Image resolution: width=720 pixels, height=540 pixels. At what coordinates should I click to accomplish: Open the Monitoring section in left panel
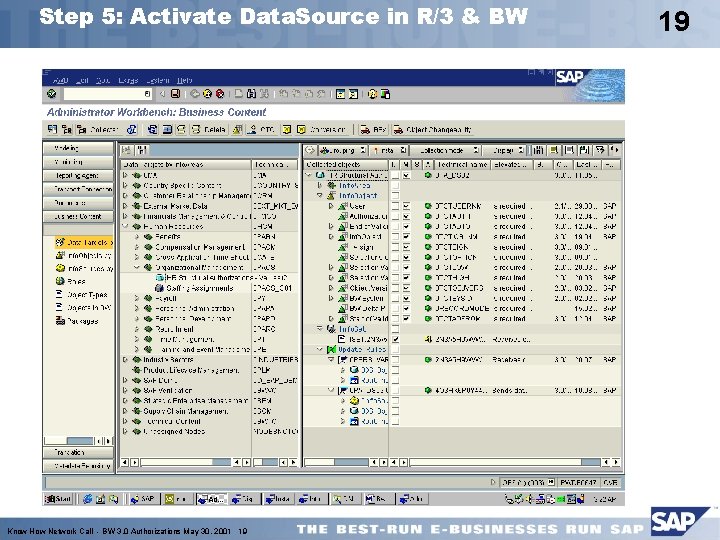tap(78, 162)
